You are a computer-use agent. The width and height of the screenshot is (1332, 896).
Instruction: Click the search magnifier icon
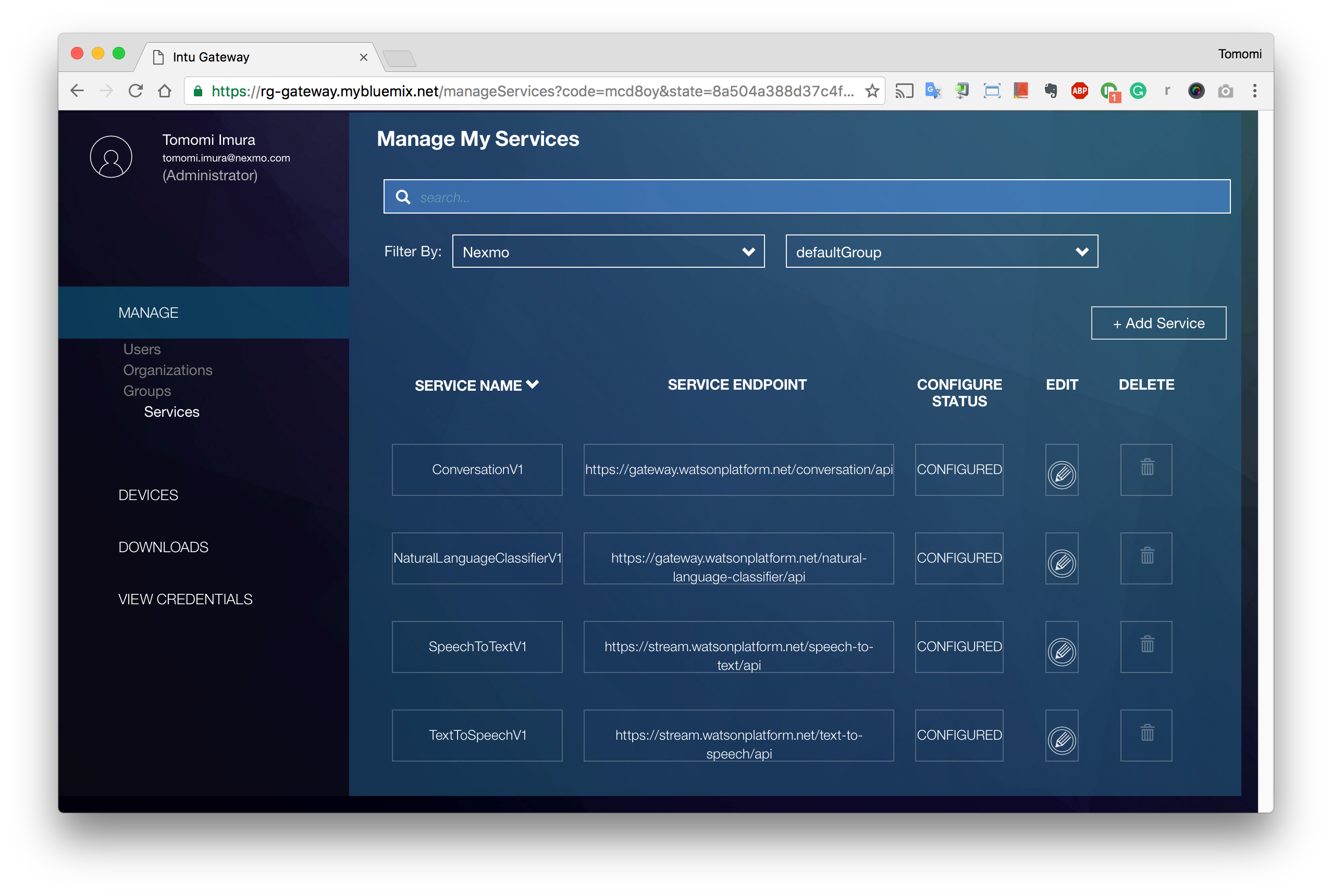pyautogui.click(x=403, y=197)
